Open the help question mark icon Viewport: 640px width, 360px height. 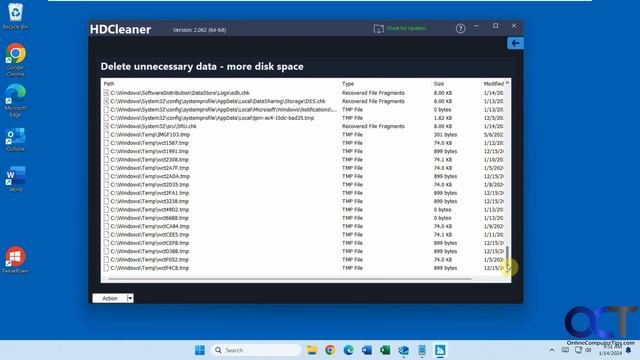pyautogui.click(x=460, y=28)
